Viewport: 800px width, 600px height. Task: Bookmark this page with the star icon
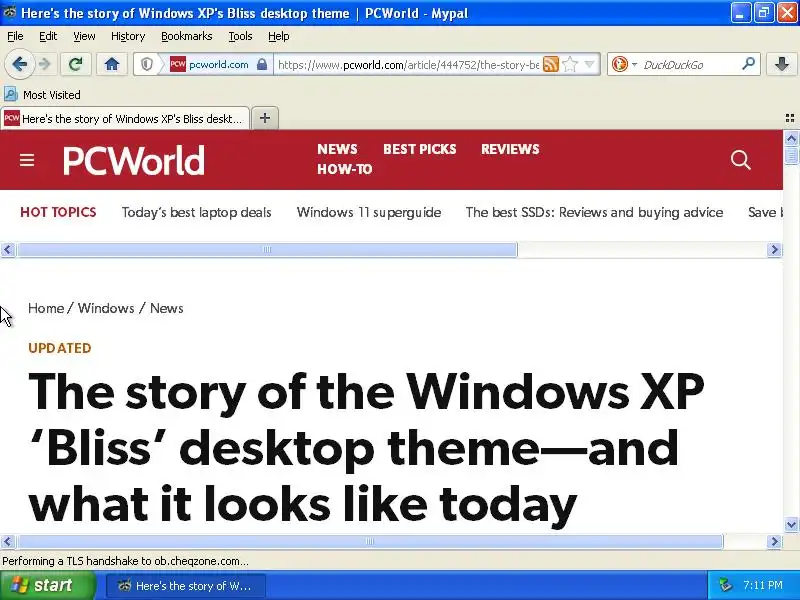click(570, 64)
